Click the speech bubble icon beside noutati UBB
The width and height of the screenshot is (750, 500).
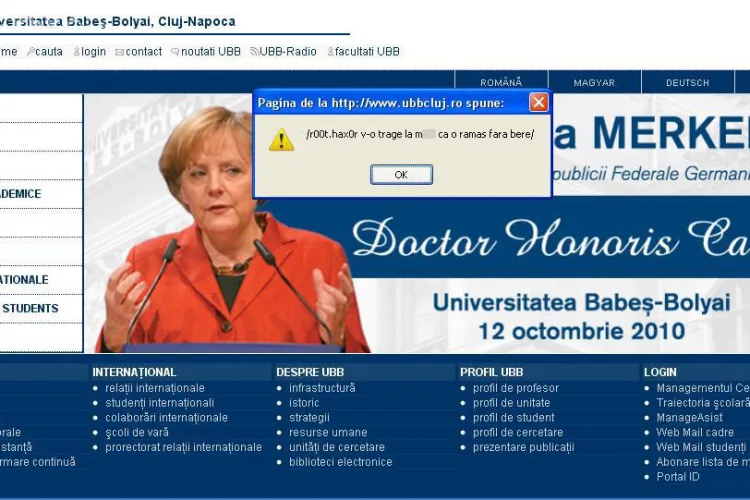[175, 52]
